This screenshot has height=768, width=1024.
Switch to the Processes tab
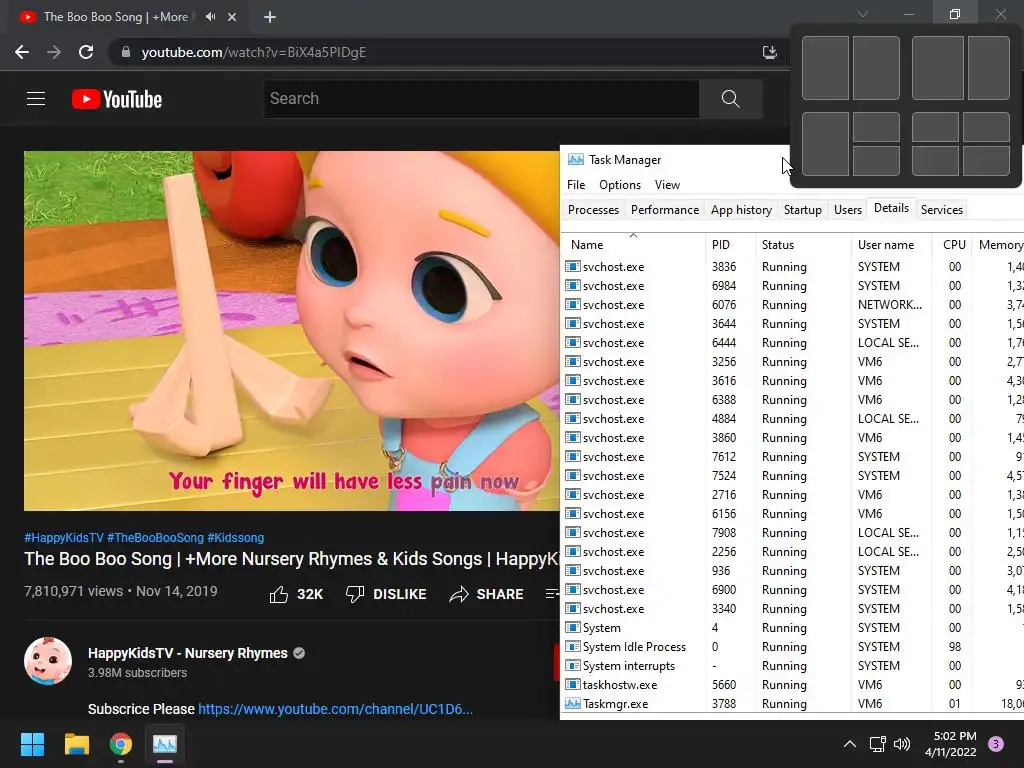(593, 210)
